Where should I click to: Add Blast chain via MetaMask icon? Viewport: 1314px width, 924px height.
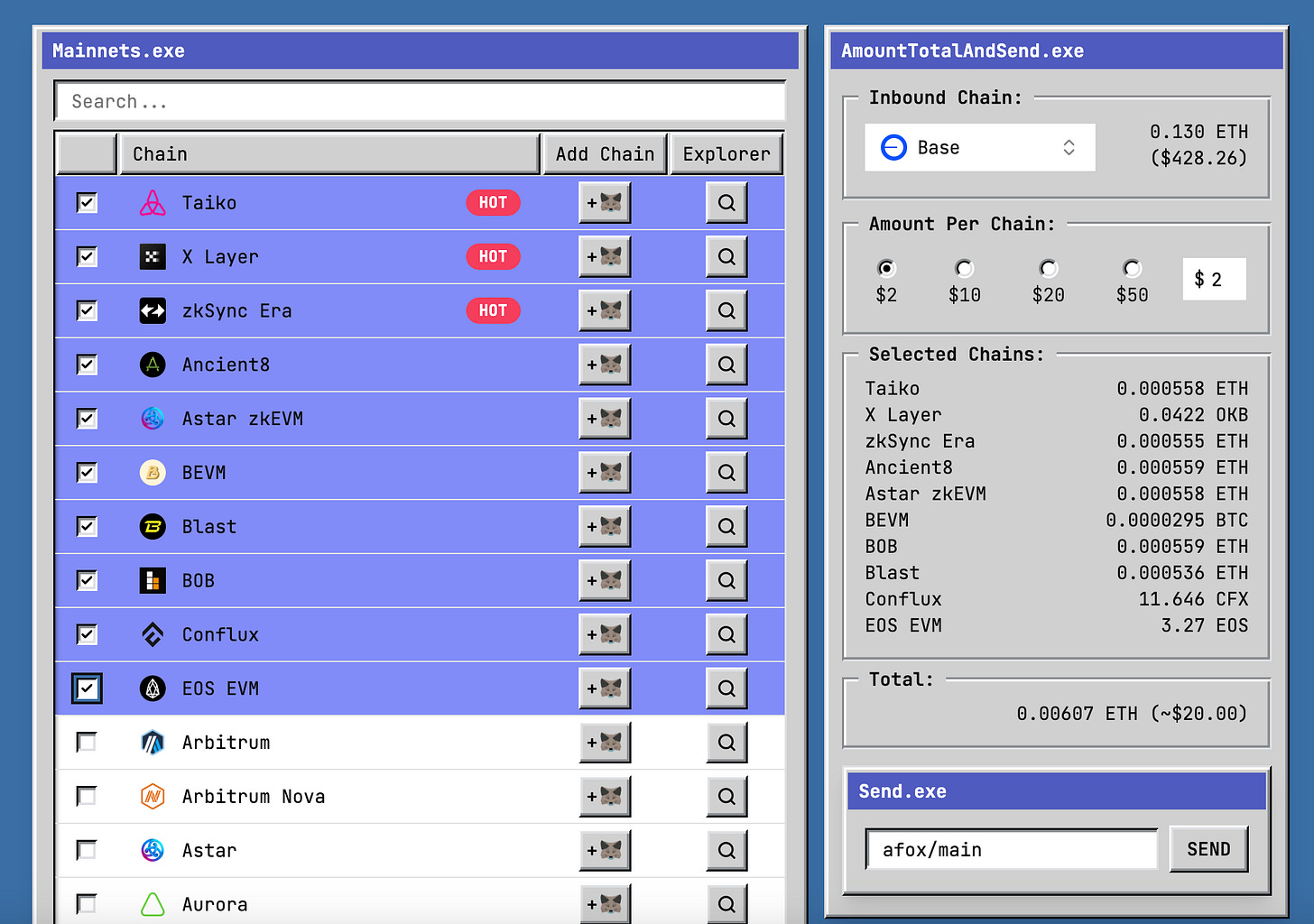coord(605,527)
